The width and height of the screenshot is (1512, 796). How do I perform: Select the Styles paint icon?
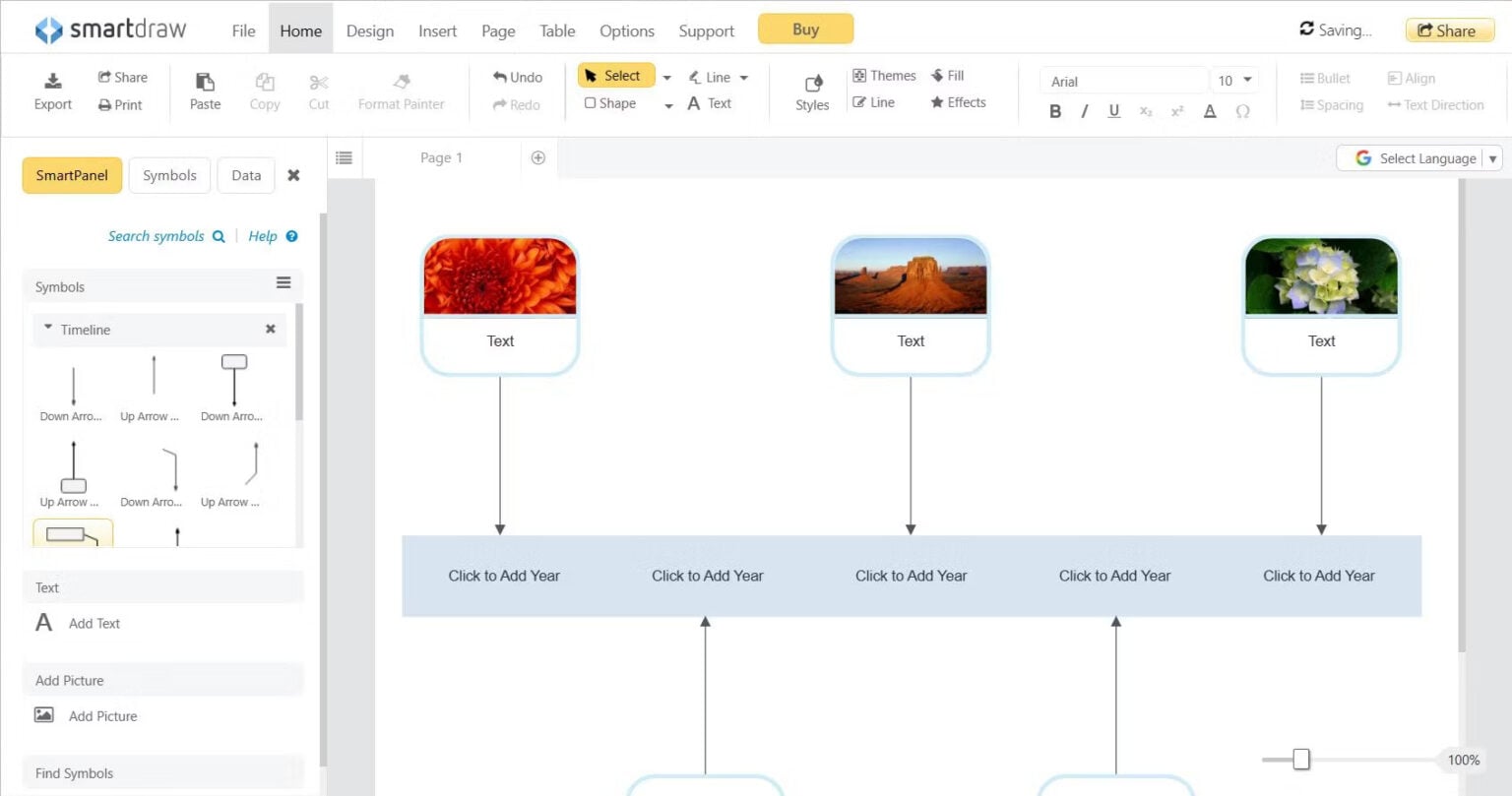pyautogui.click(x=811, y=86)
